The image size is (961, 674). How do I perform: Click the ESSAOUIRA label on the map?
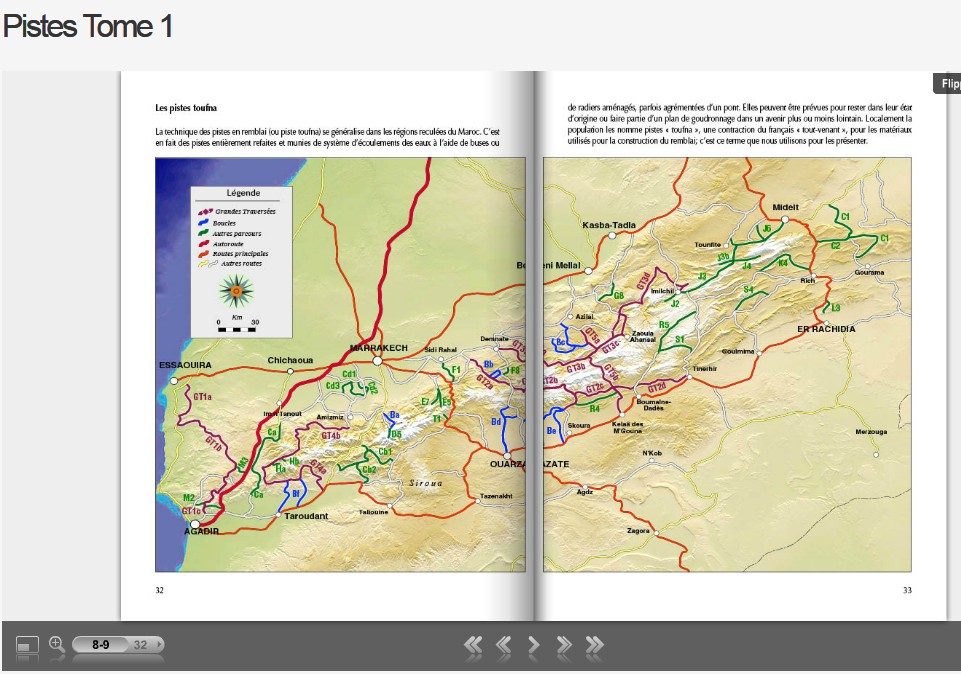point(185,365)
